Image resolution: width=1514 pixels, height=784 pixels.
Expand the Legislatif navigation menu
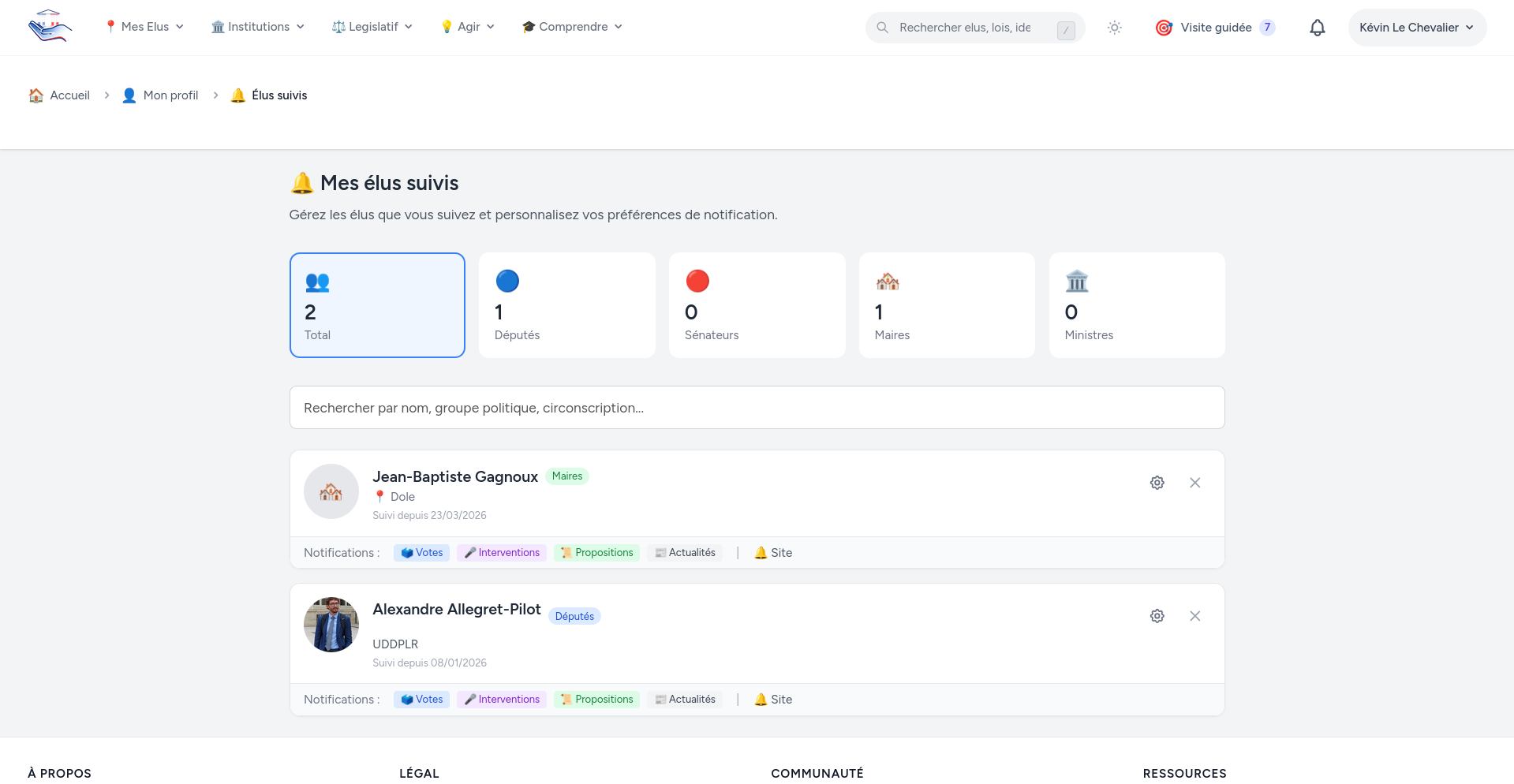pyautogui.click(x=372, y=27)
